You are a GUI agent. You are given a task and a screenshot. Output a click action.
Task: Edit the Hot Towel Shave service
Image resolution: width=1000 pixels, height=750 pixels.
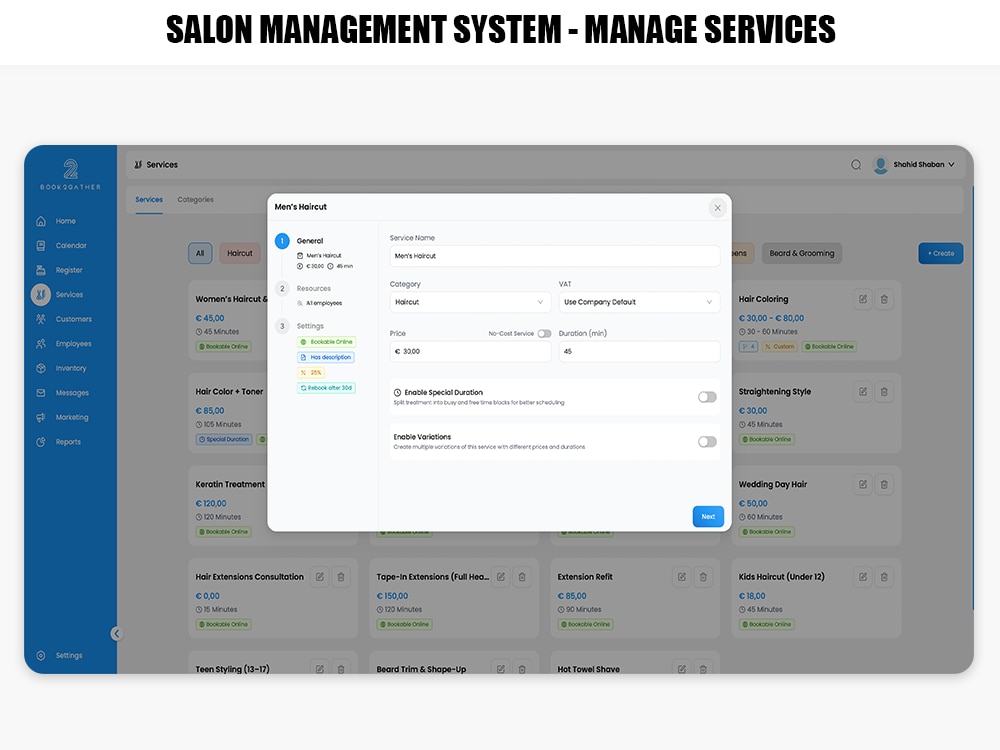pyautogui.click(x=682, y=669)
